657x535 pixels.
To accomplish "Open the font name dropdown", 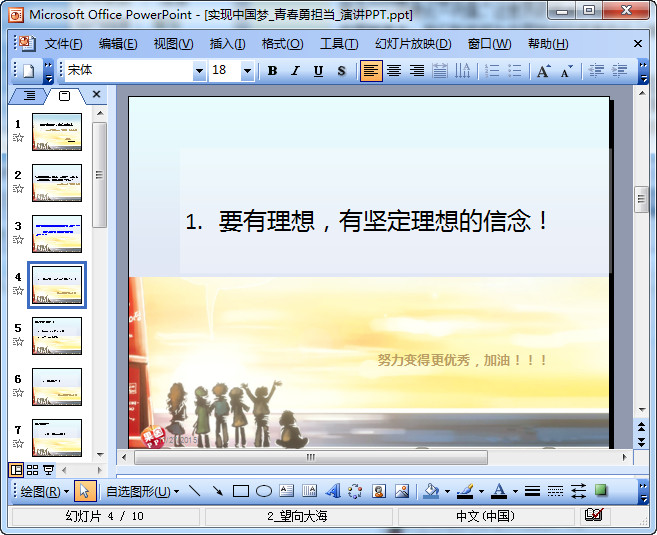I will coord(199,71).
